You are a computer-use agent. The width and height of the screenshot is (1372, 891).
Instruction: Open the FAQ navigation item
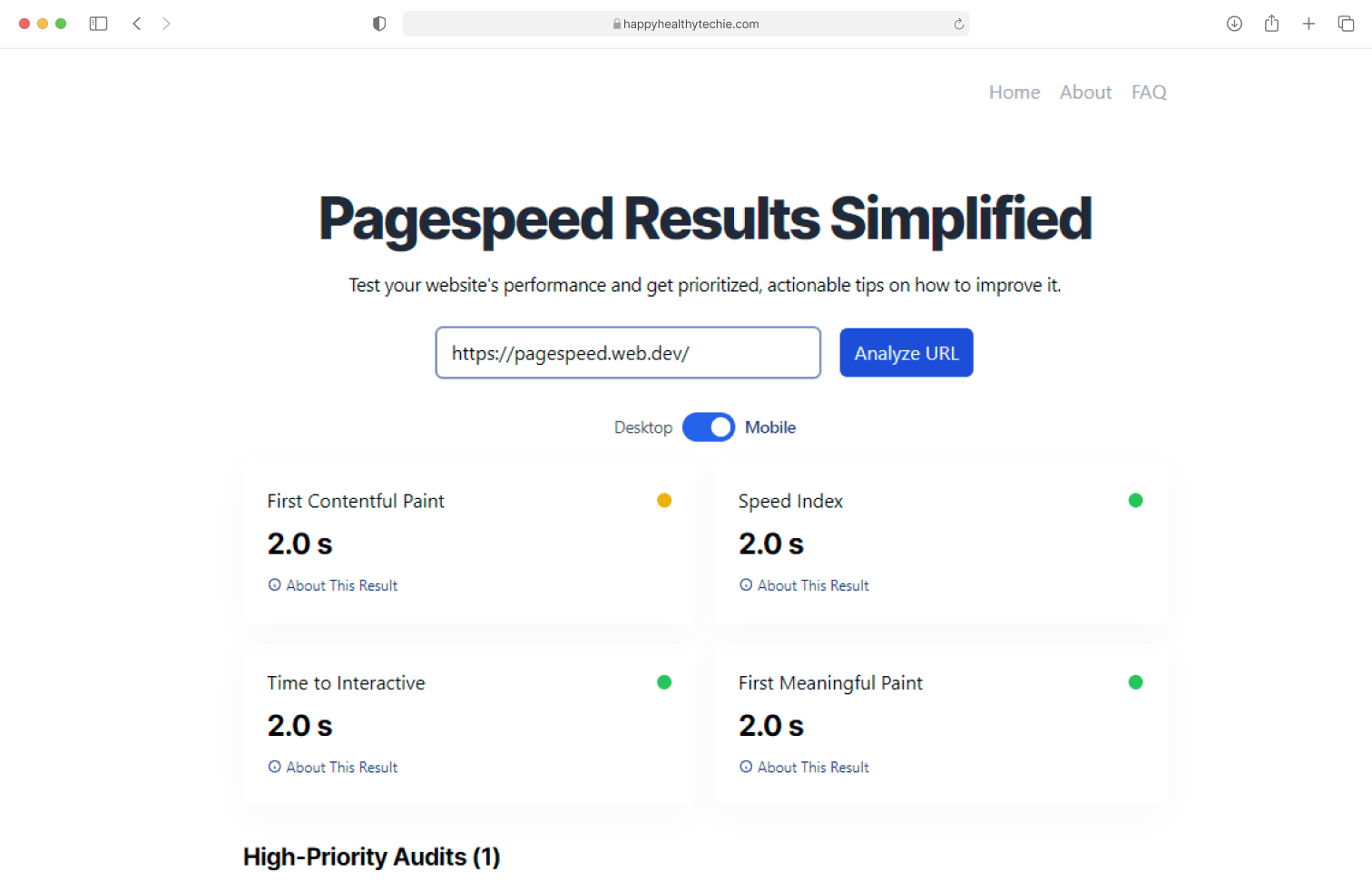pyautogui.click(x=1149, y=93)
